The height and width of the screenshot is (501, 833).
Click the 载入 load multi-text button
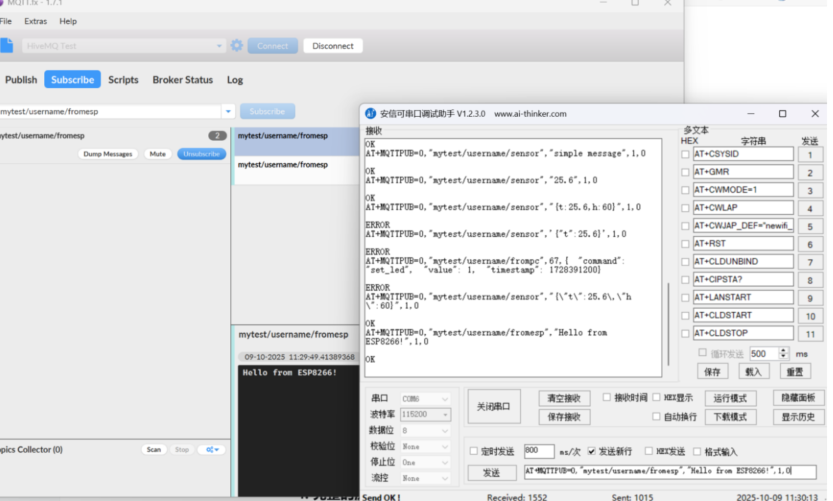coord(753,372)
